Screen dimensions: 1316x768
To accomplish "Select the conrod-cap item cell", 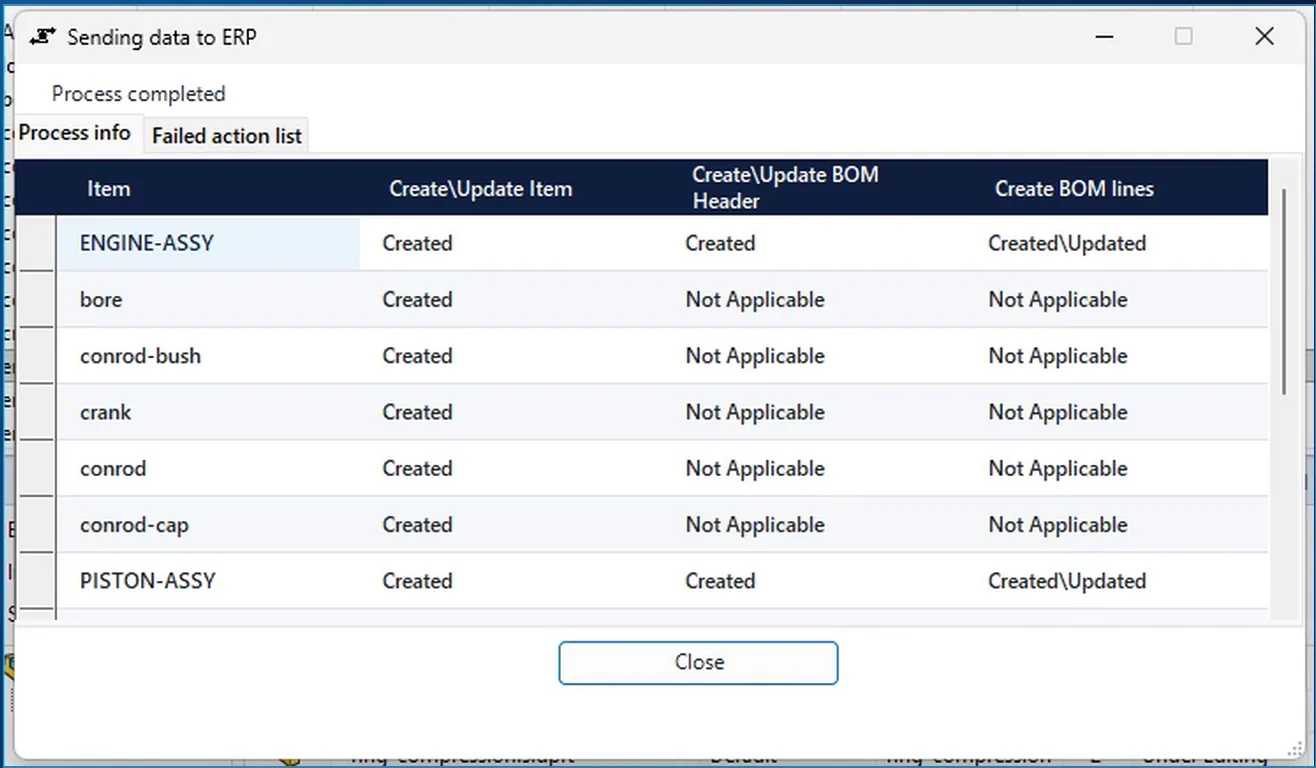I will tap(208, 524).
